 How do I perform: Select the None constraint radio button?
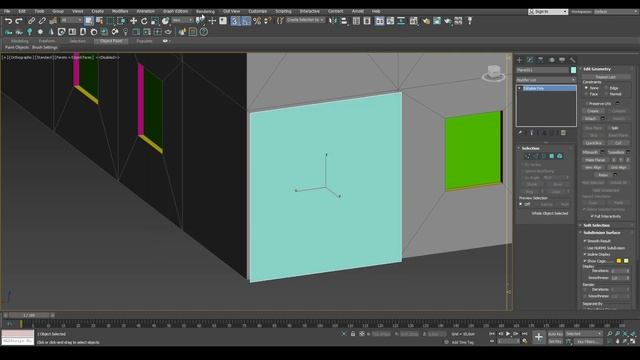[587, 88]
